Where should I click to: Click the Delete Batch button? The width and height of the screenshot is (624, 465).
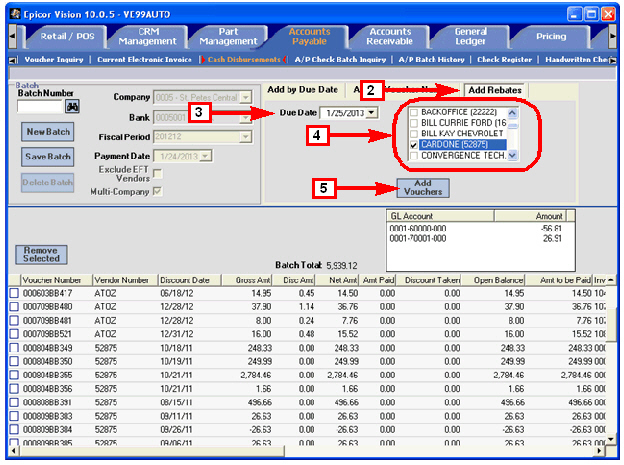(x=48, y=183)
